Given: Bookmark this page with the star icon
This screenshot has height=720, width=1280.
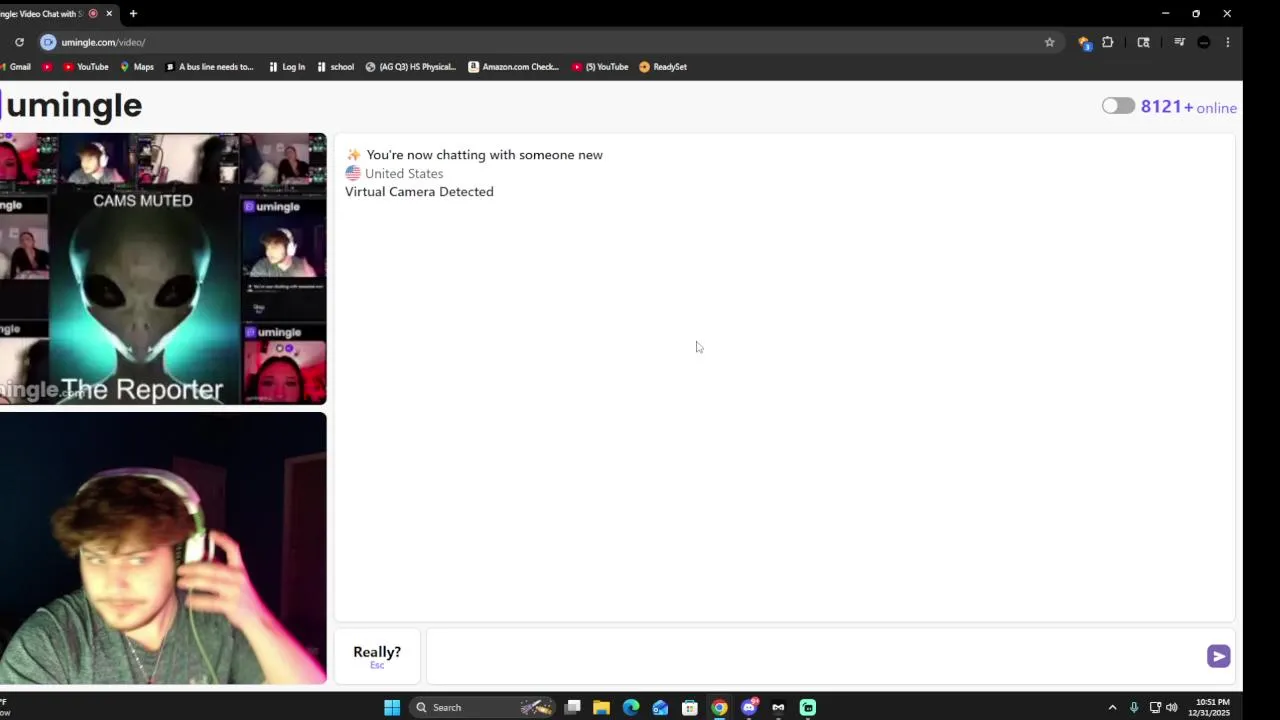Looking at the screenshot, I should coord(1049,42).
